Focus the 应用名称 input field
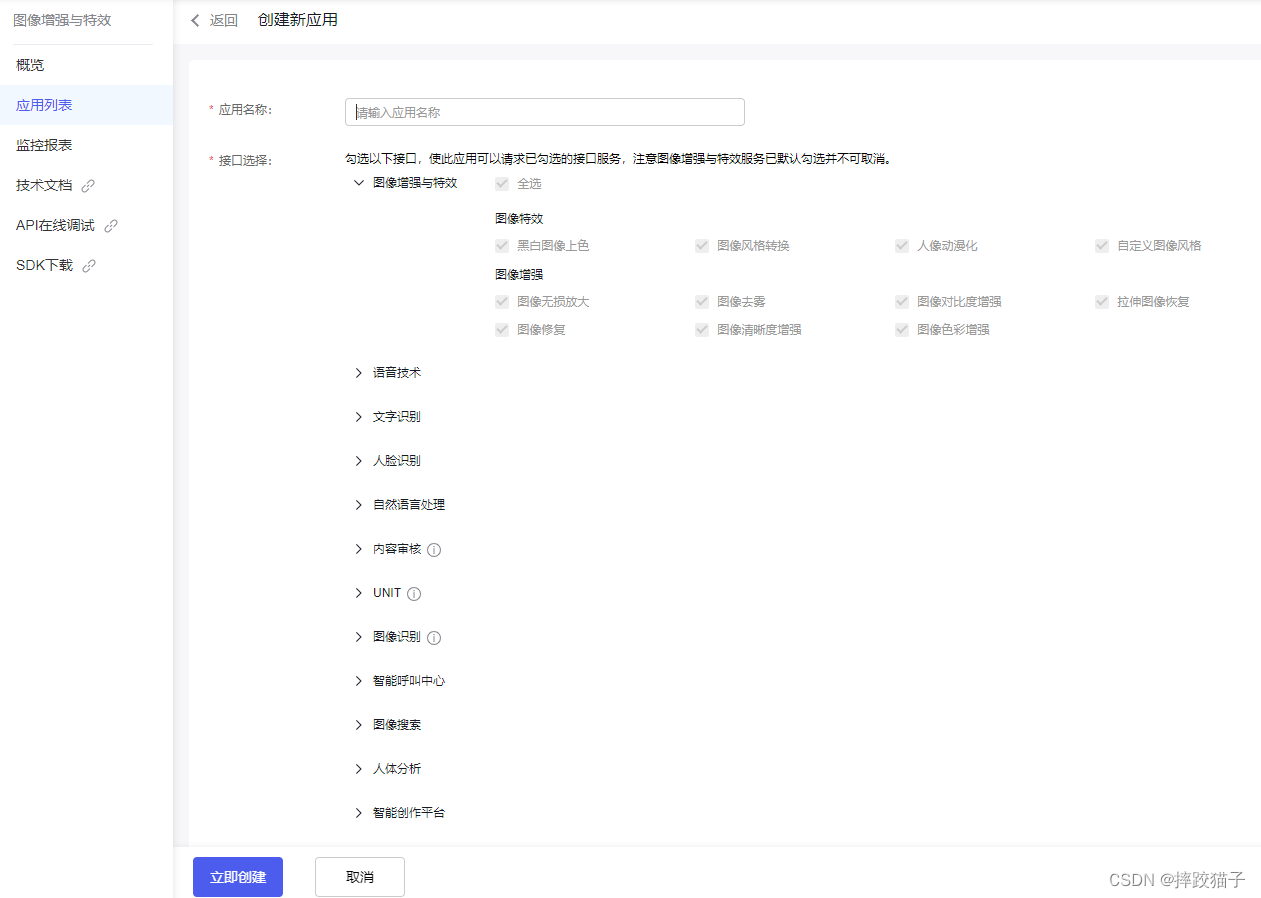This screenshot has width=1261, height=898. 545,112
